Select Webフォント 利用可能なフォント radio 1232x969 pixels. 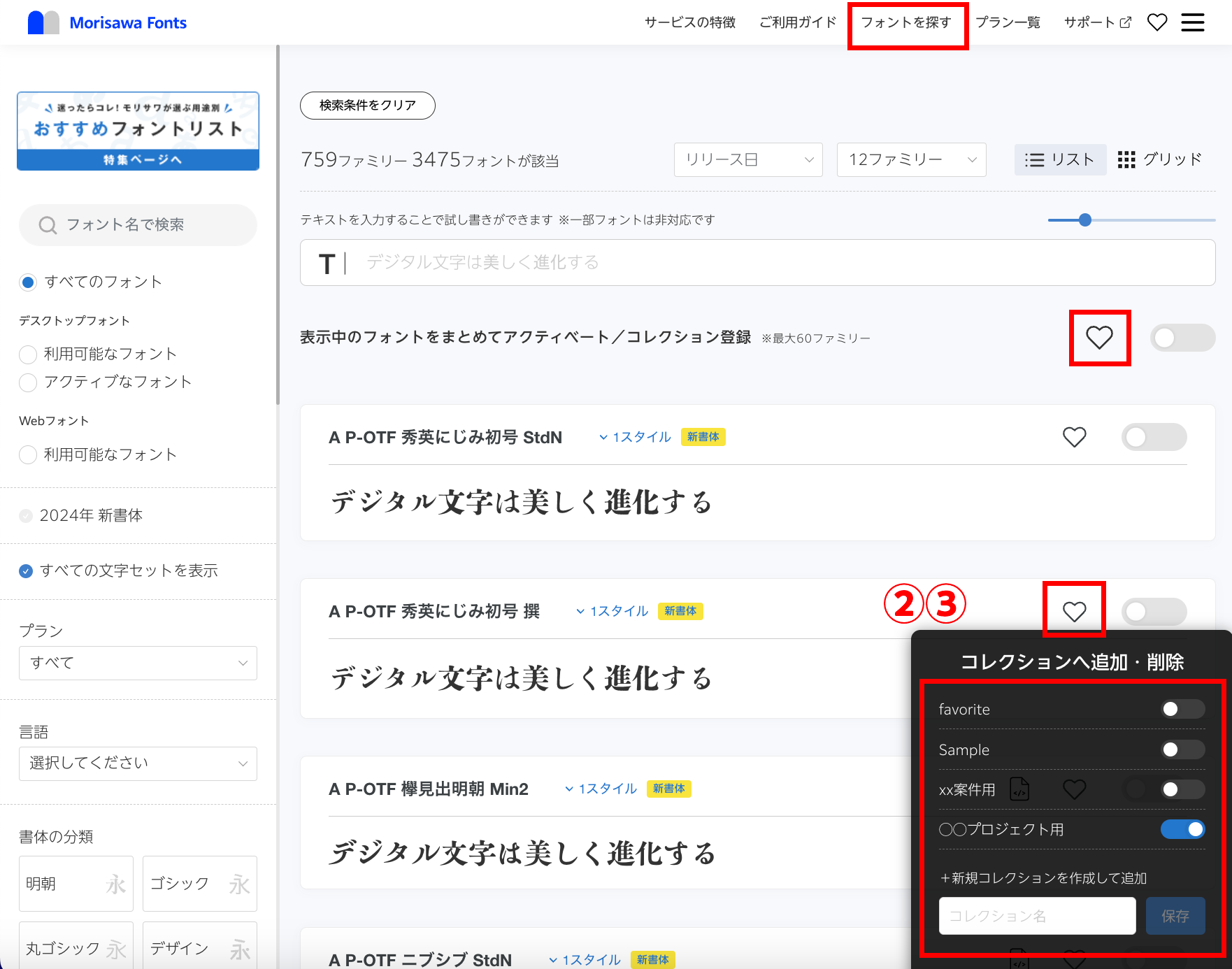pos(28,455)
